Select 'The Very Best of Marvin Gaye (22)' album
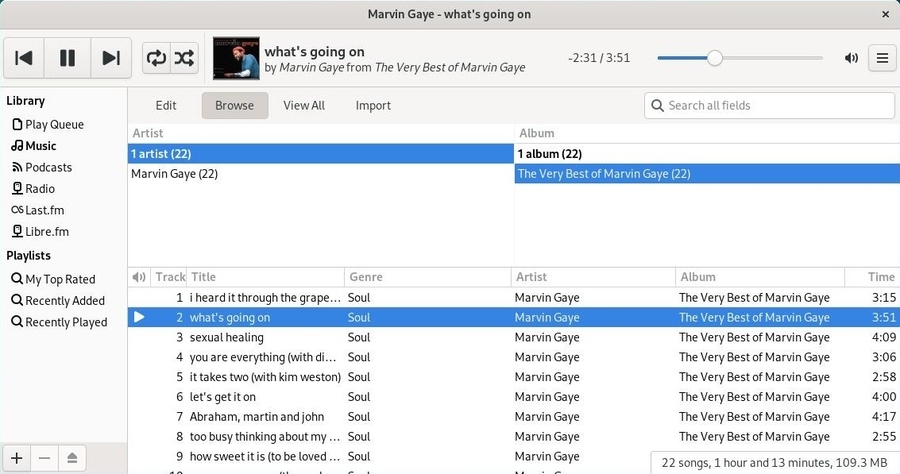The height and width of the screenshot is (474, 900). pos(707,174)
